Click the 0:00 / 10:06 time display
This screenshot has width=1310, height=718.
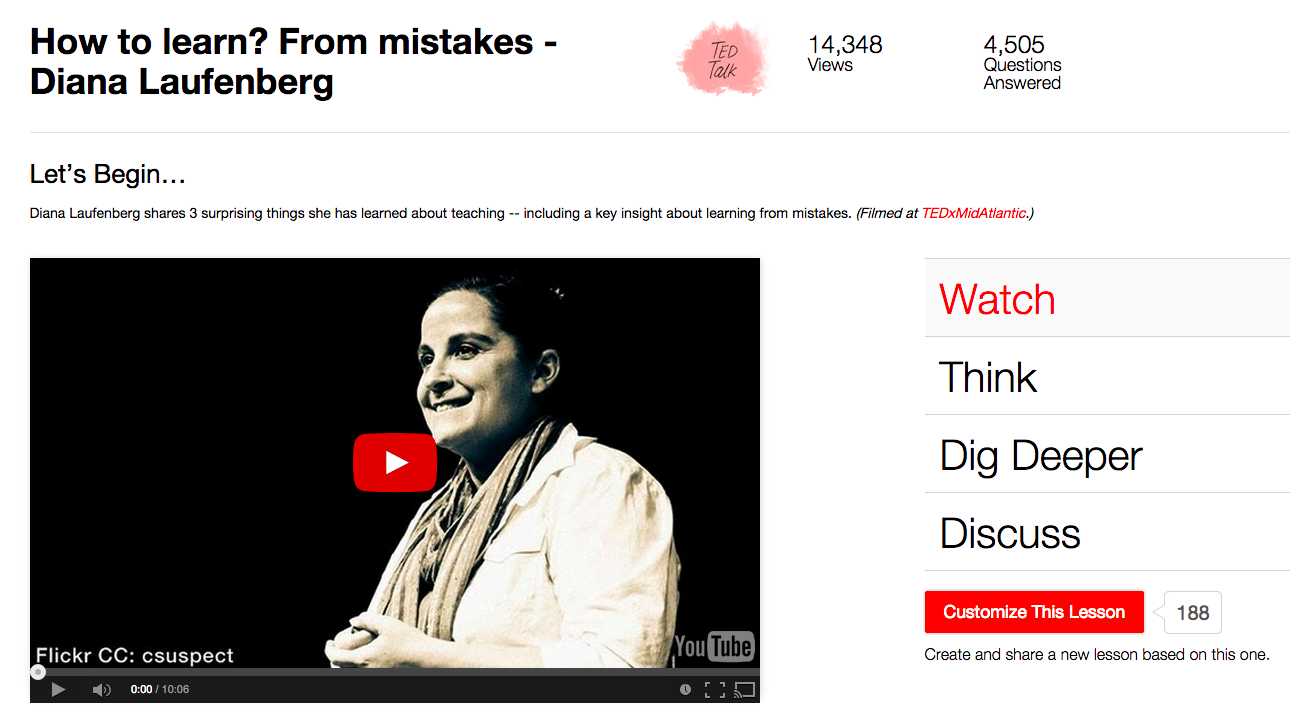pos(160,689)
